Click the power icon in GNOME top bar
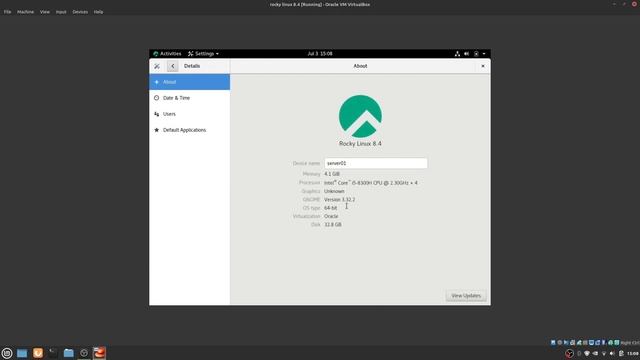 pos(476,53)
